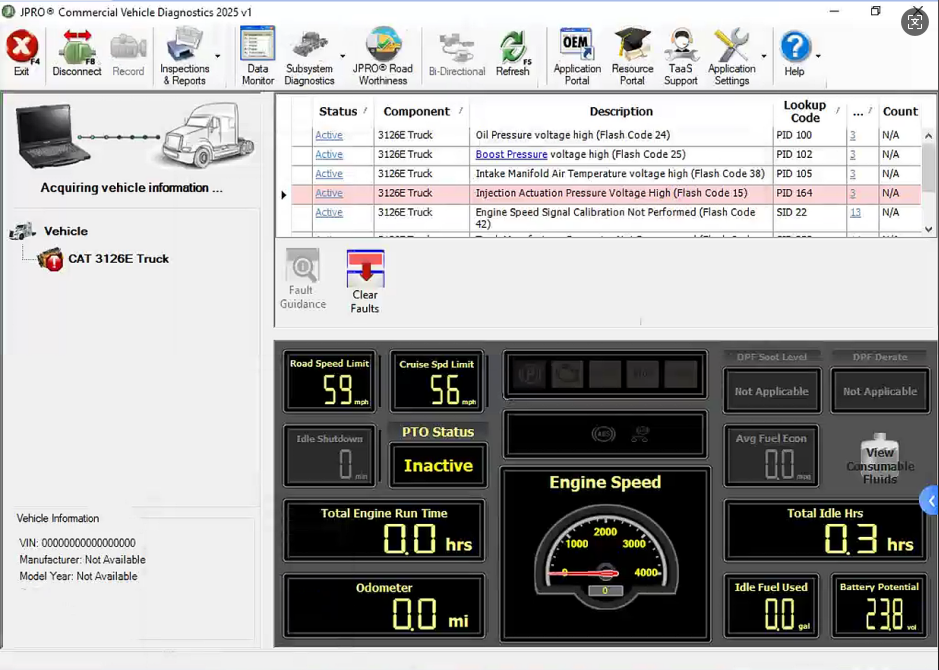Viewport: 939px width, 670px height.
Task: Click the PTO Status Inactive display
Action: point(438,465)
